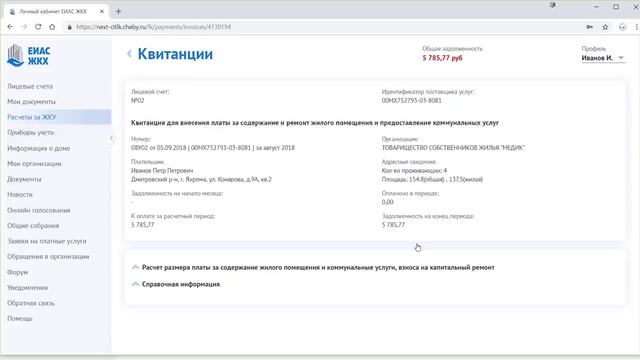Open Общие собрания in the sidebar
This screenshot has height=360, width=640.
(33, 226)
